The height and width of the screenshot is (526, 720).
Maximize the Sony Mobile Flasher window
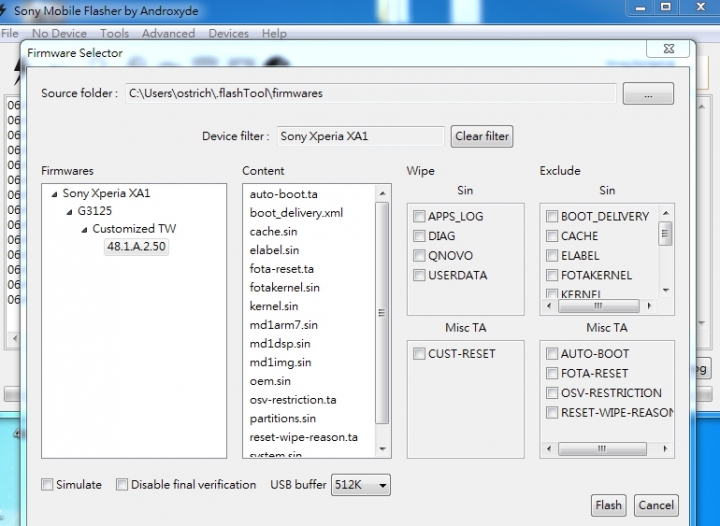coord(666,7)
